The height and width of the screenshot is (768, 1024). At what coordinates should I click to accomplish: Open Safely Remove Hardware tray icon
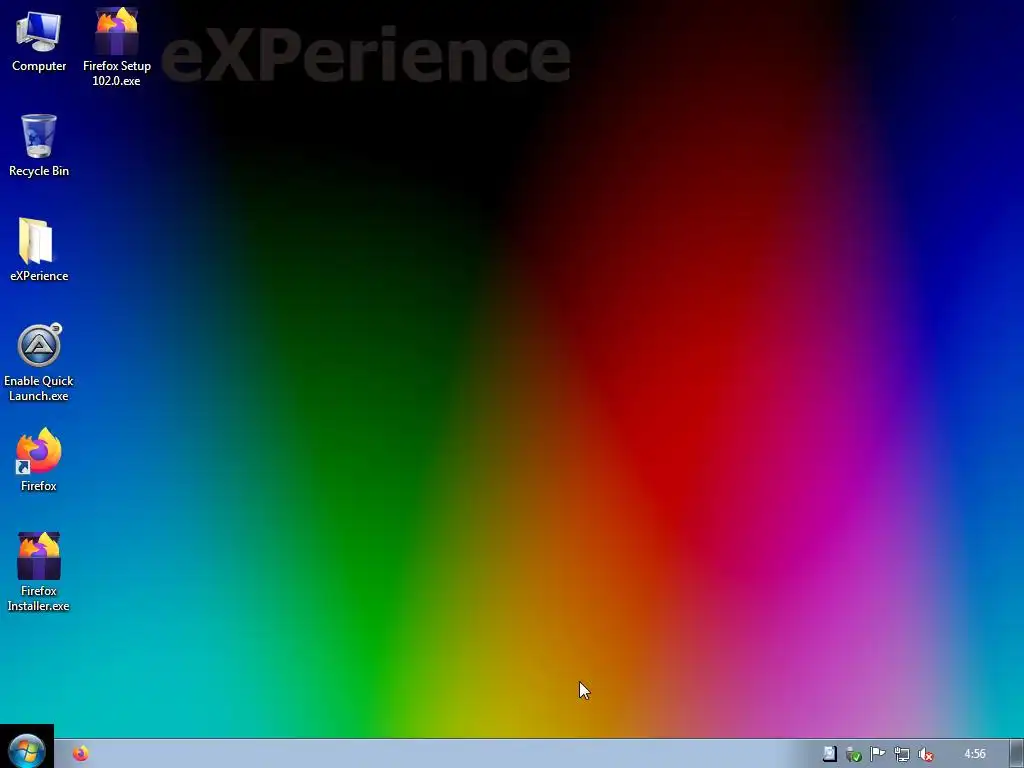tap(853, 754)
